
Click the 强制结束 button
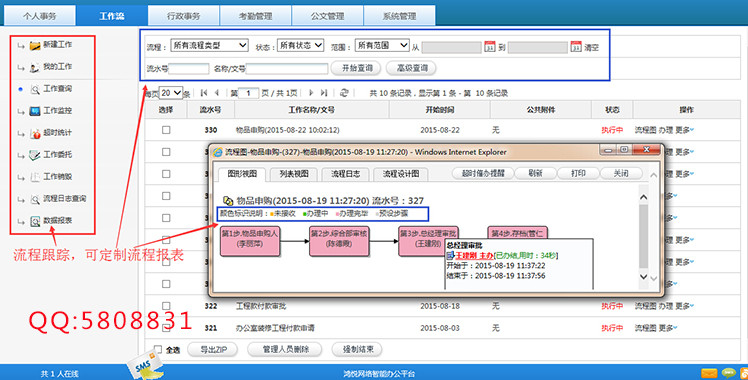(x=358, y=349)
